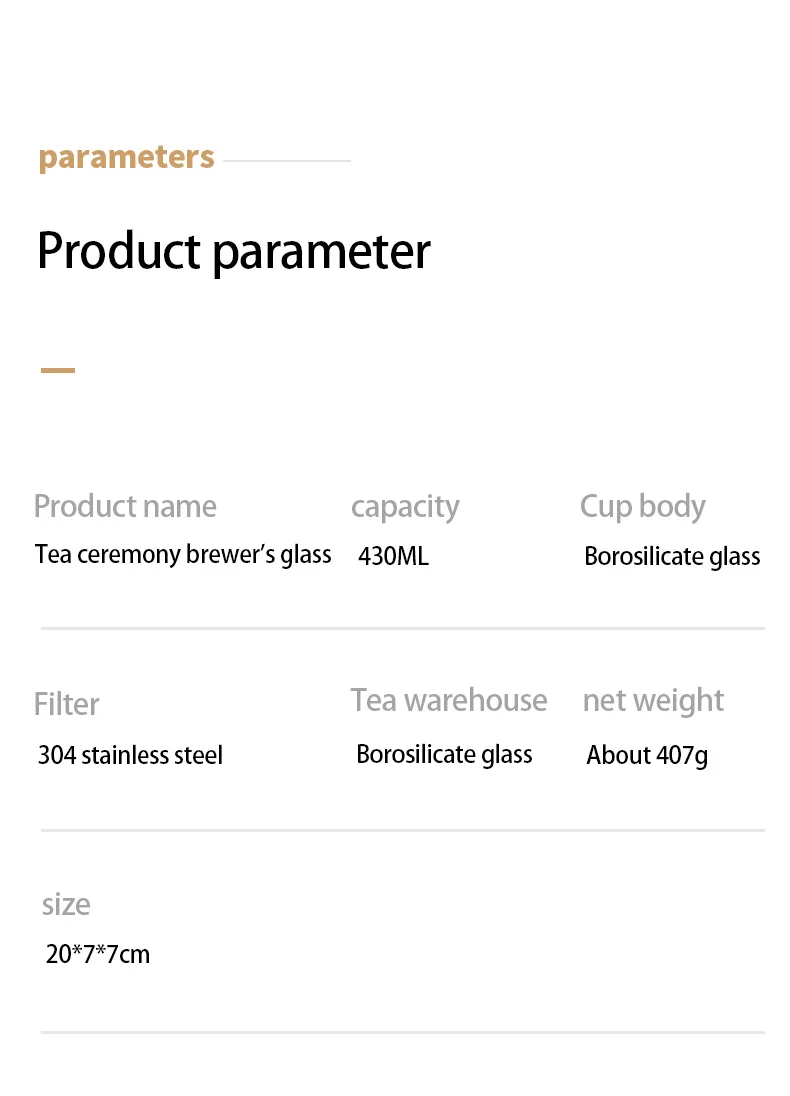Select the 'net weight' label
The width and height of the screenshot is (790, 1096).
(654, 701)
